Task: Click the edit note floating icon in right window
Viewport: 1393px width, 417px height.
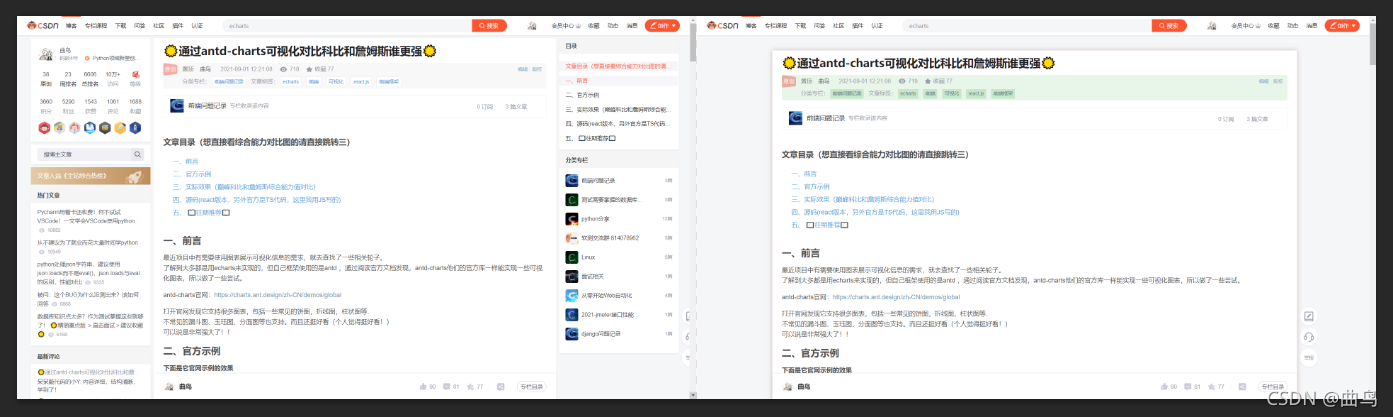Action: [x=1309, y=316]
